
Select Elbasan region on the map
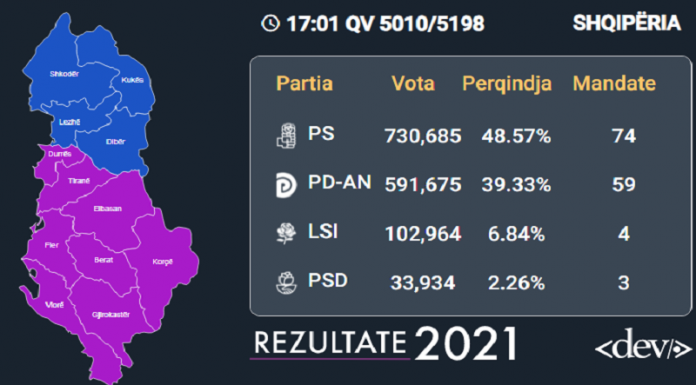(107, 211)
